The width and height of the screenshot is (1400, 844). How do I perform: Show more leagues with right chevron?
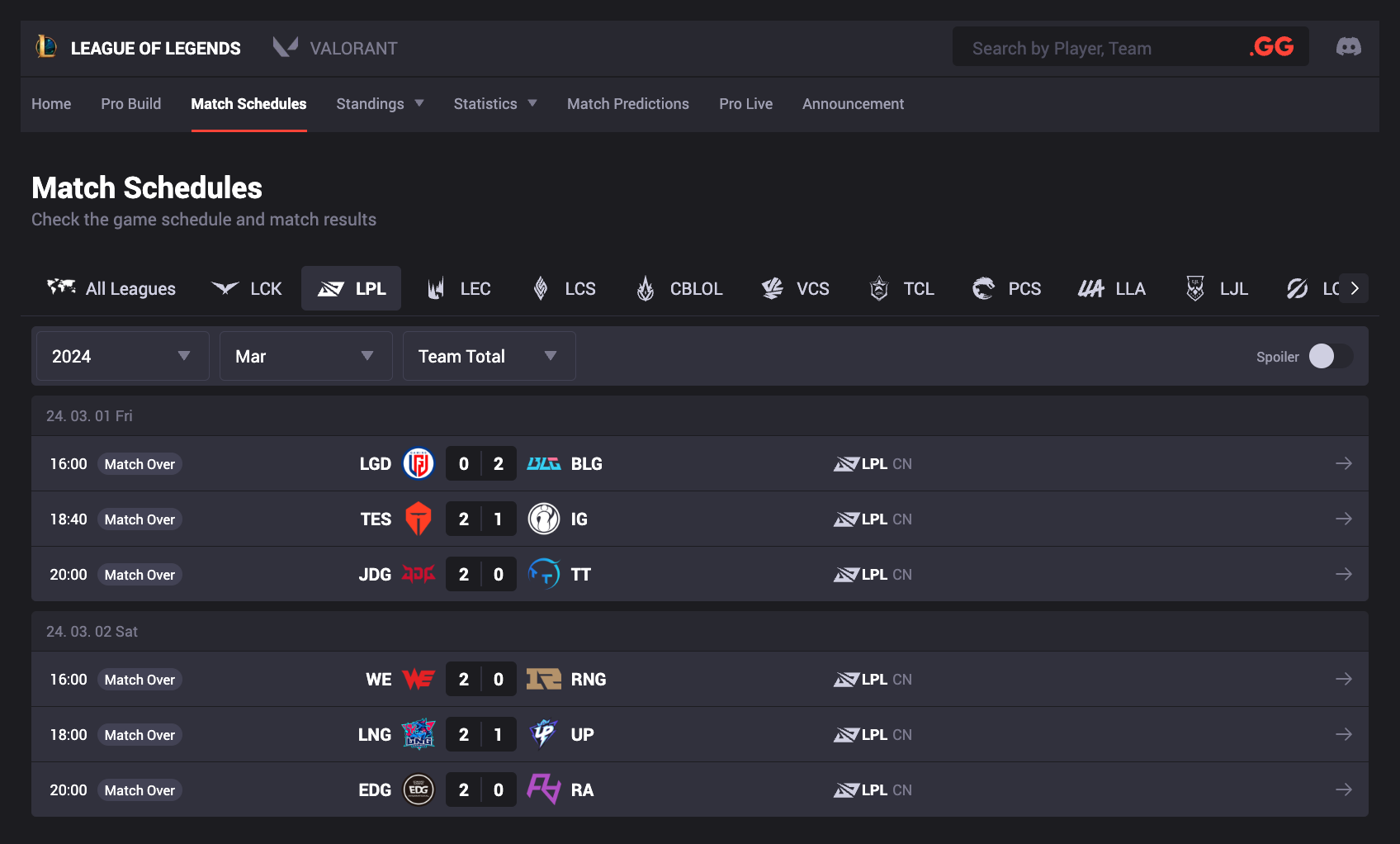point(1354,288)
